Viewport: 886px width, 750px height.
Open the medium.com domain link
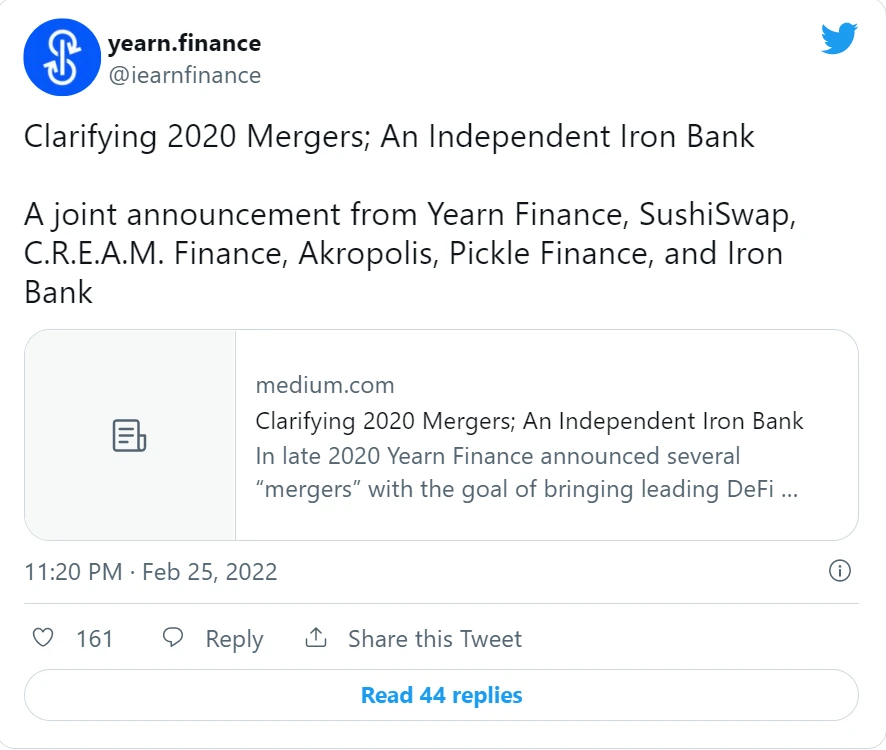click(x=325, y=385)
